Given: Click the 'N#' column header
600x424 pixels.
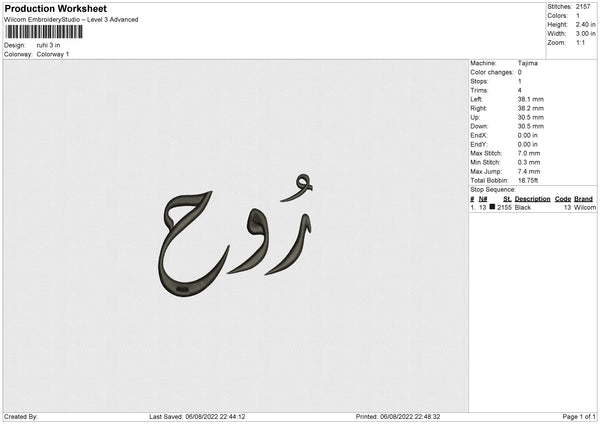Looking at the screenshot, I should pos(483,199).
